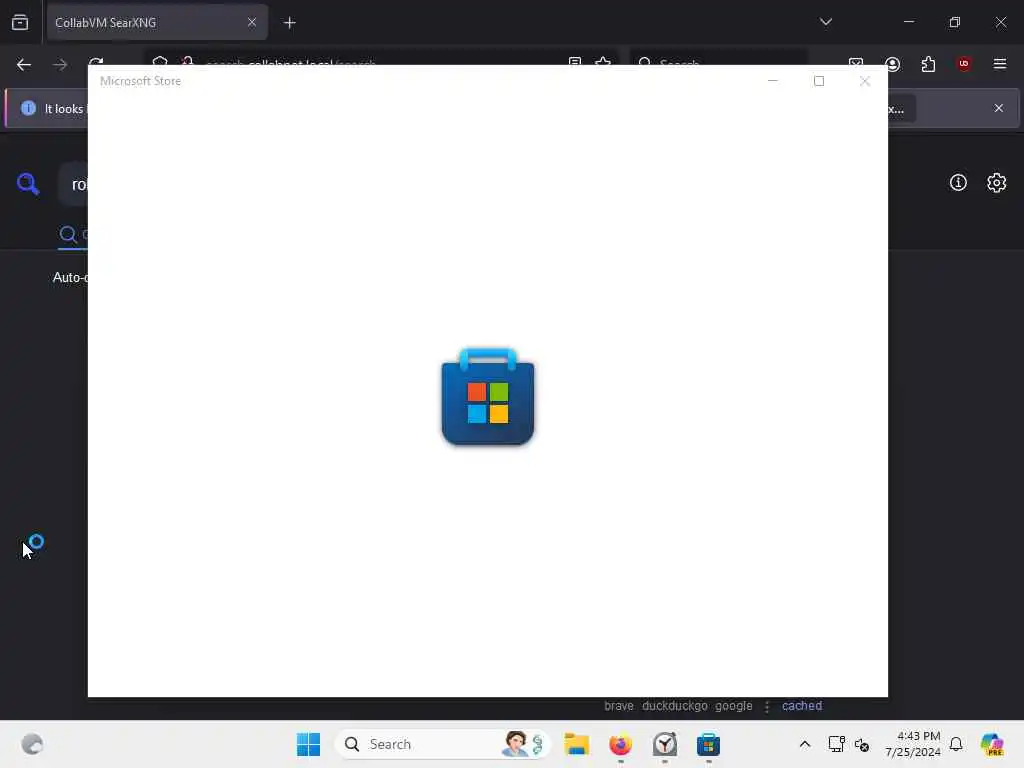Open the notification bell in the tray
The height and width of the screenshot is (768, 1024).
point(956,744)
